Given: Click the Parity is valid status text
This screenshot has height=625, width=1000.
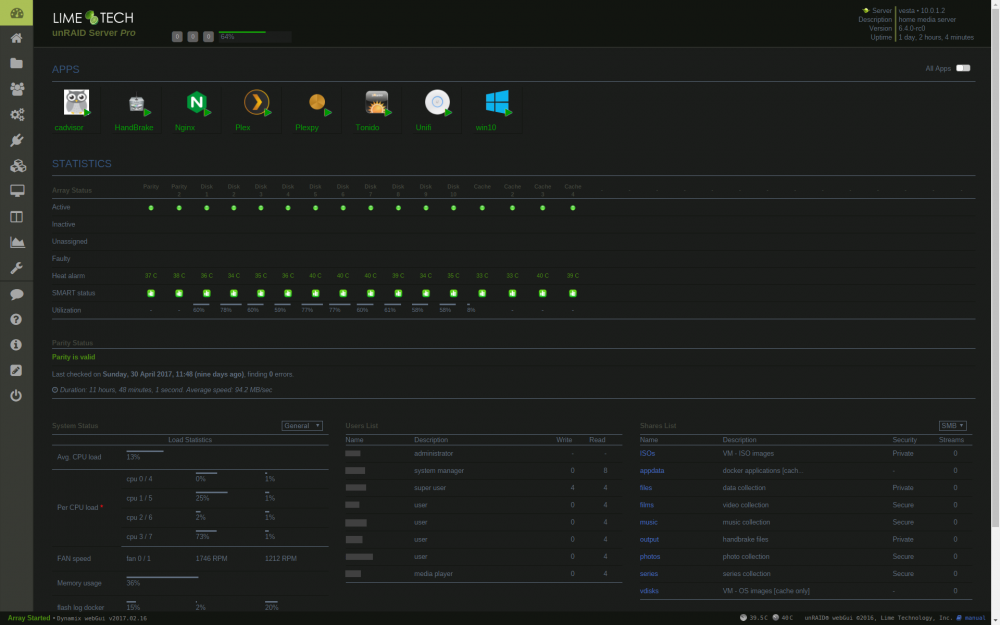Looking at the screenshot, I should 73,357.
